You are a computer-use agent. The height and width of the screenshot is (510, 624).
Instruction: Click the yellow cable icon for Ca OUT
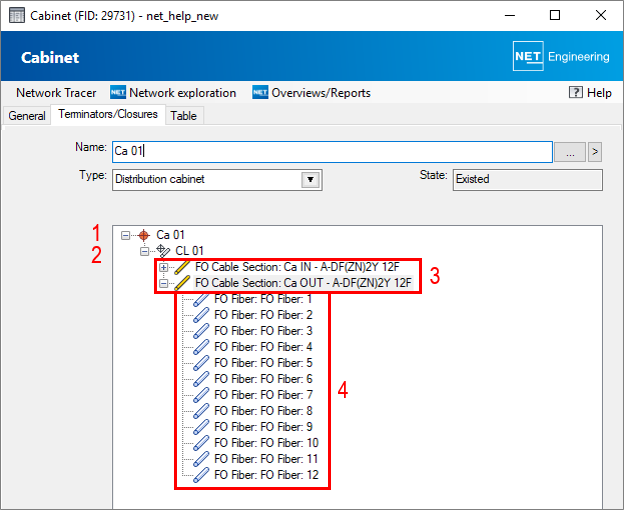click(182, 283)
